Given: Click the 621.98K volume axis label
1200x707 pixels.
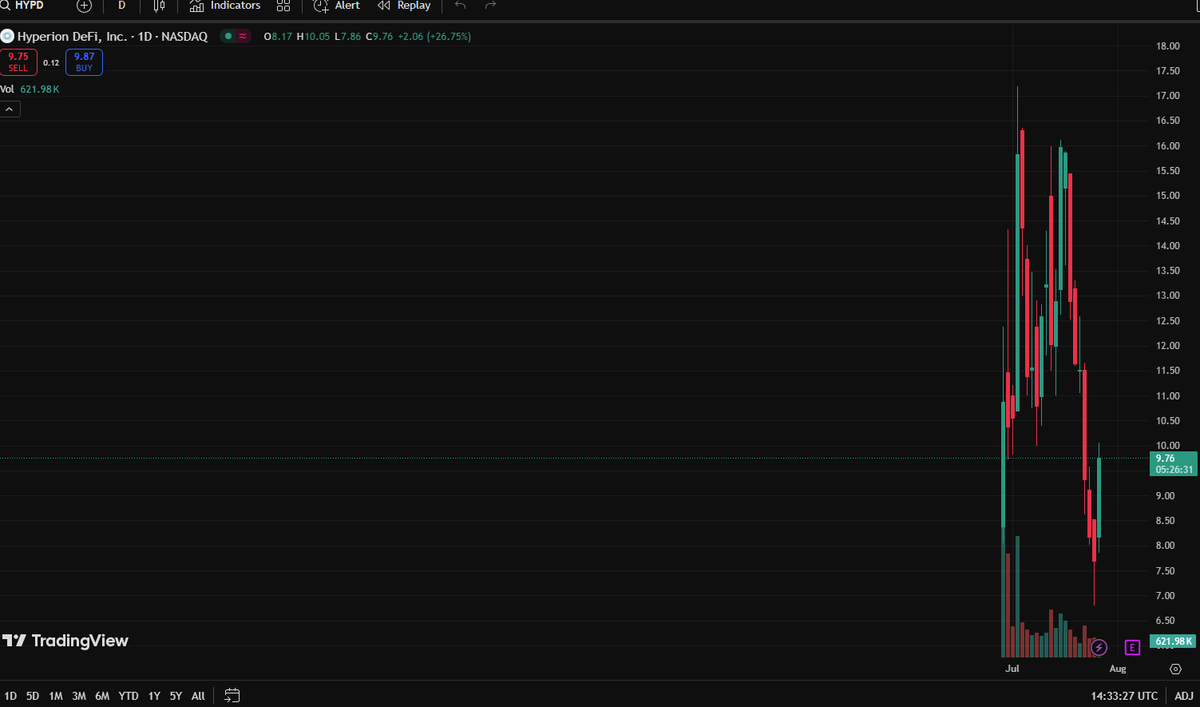Looking at the screenshot, I should pyautogui.click(x=1173, y=641).
